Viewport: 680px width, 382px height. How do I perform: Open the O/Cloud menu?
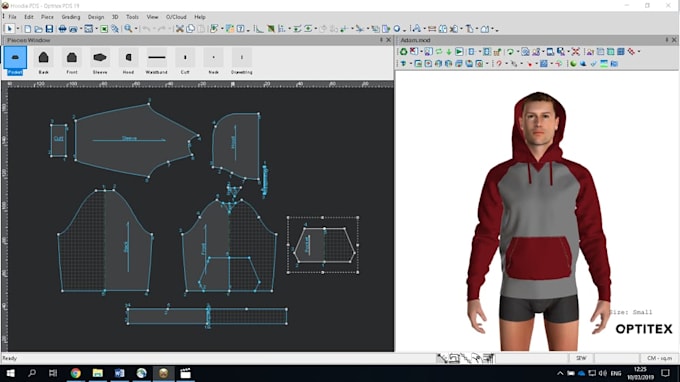tap(176, 17)
